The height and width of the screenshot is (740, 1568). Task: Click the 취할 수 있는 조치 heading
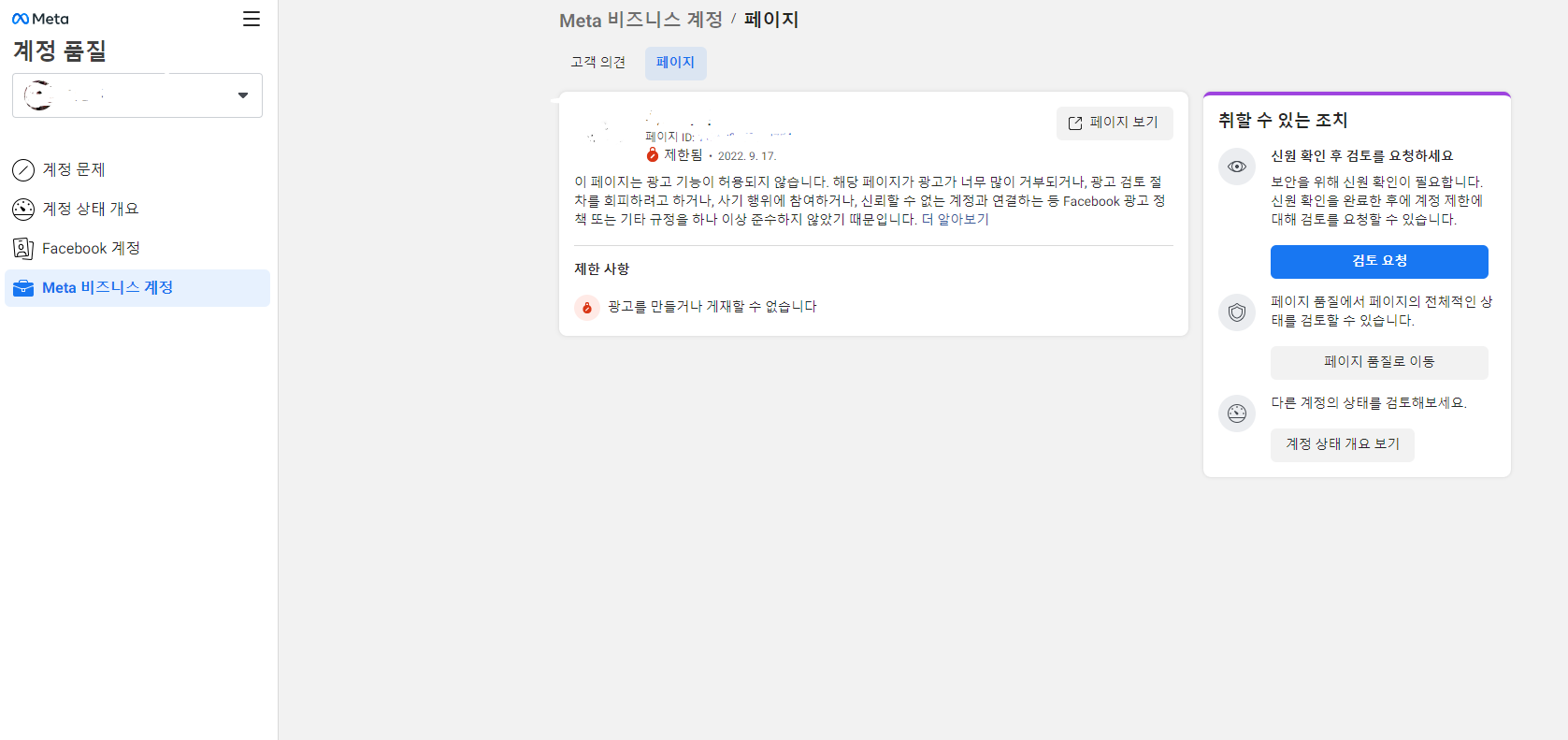click(x=1283, y=121)
